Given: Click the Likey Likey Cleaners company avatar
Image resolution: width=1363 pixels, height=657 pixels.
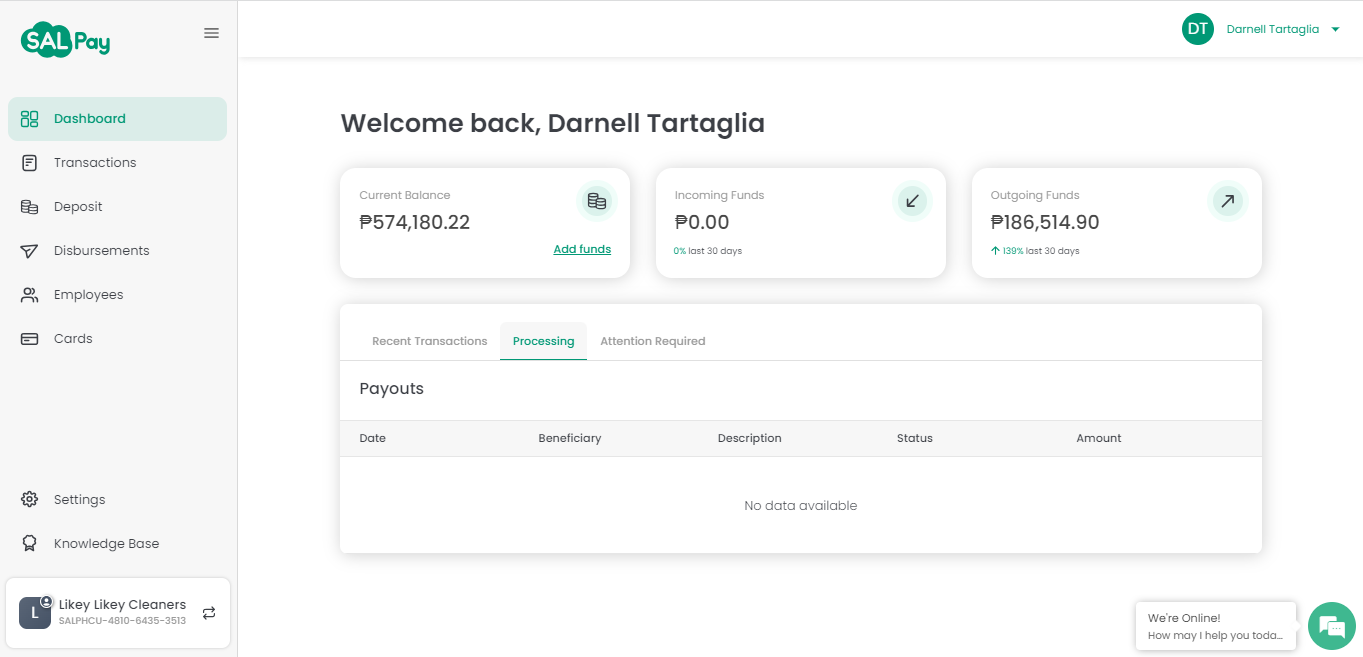Looking at the screenshot, I should click(35, 613).
